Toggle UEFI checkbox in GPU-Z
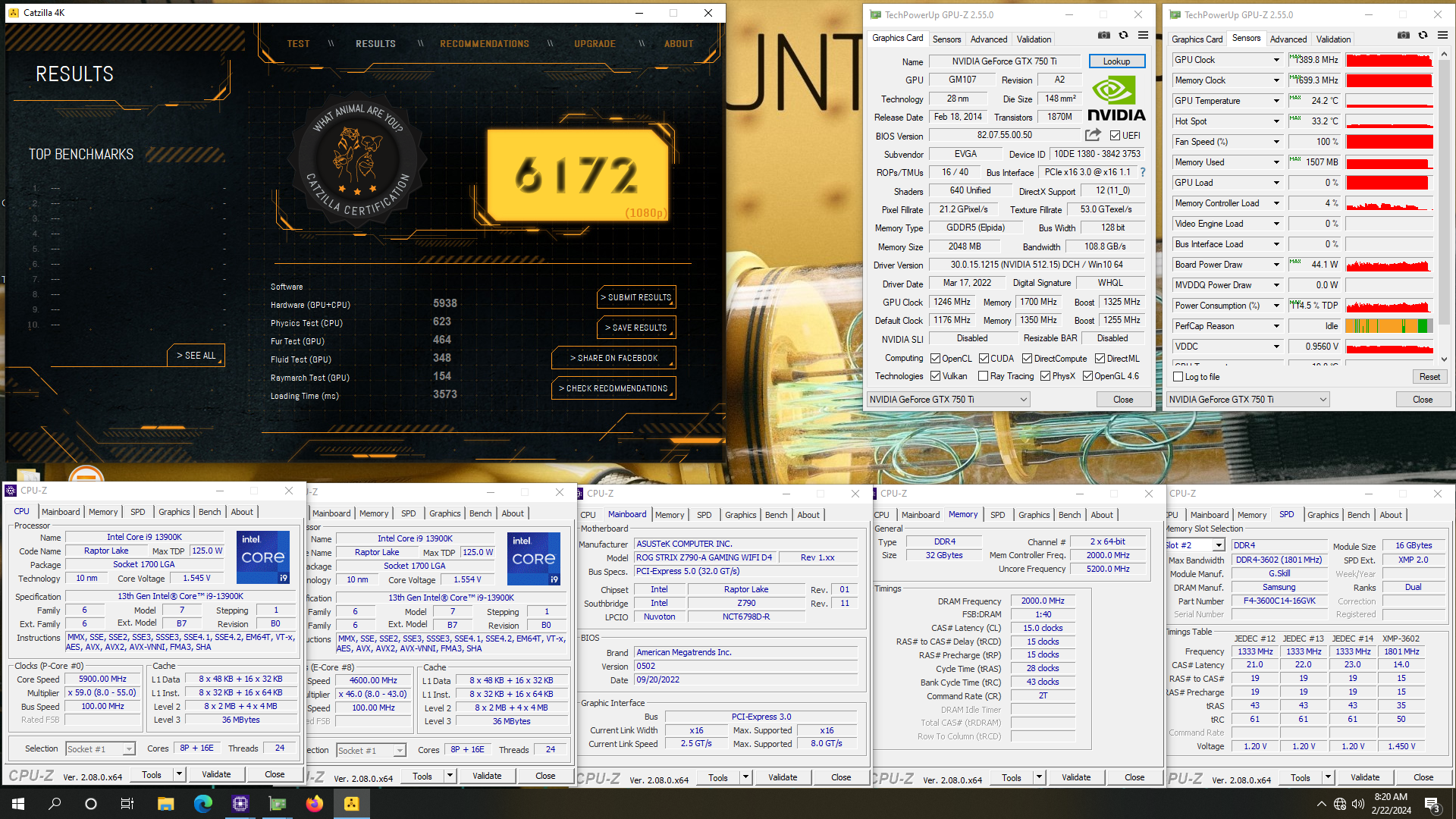Image resolution: width=1456 pixels, height=819 pixels. coord(1115,136)
